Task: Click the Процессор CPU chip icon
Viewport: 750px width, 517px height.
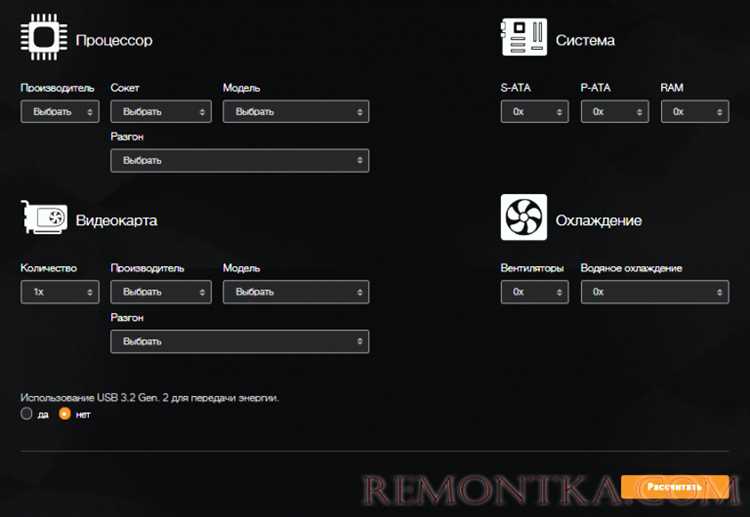Action: [x=44, y=37]
